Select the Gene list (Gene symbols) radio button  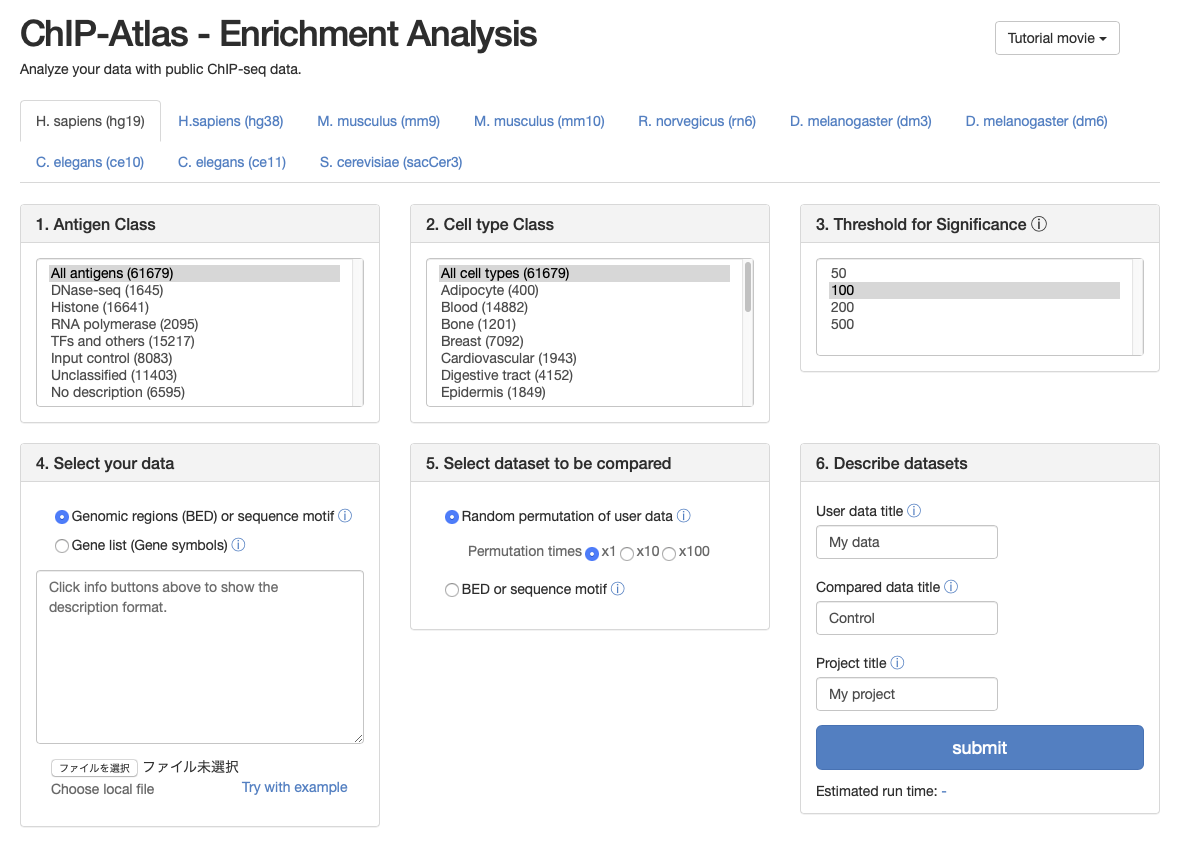(x=62, y=546)
